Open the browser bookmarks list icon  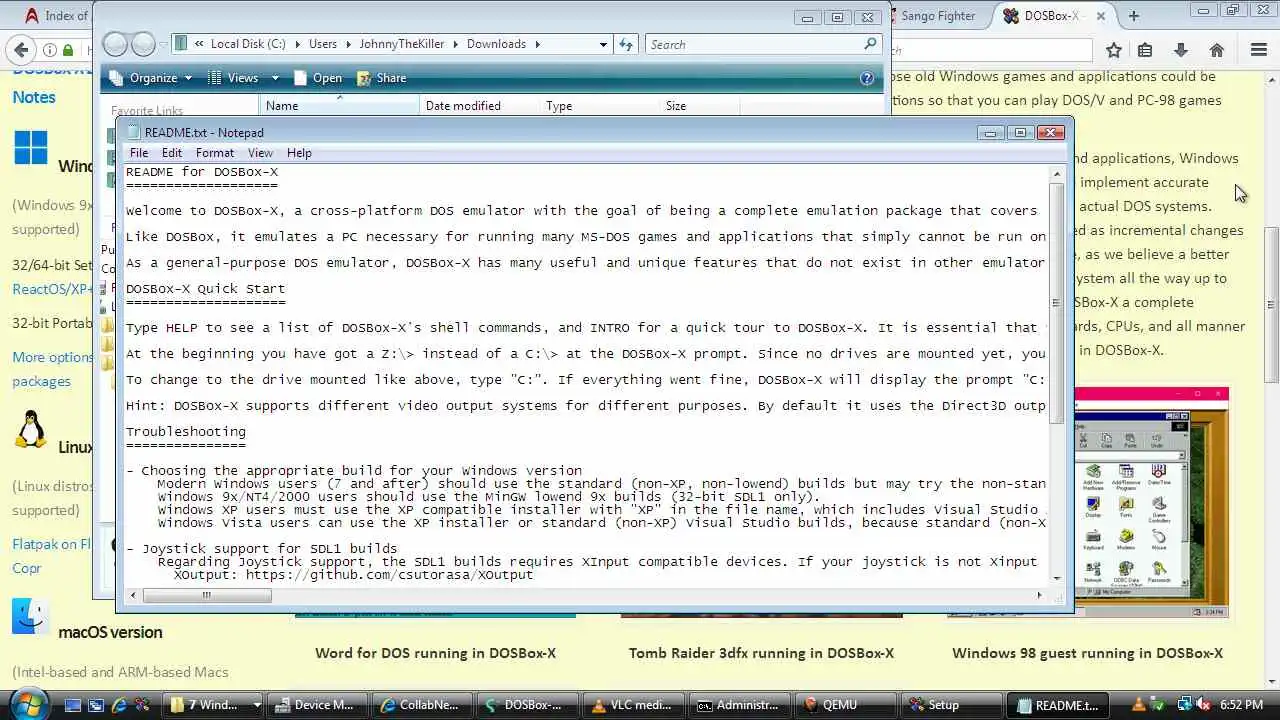(x=1146, y=50)
